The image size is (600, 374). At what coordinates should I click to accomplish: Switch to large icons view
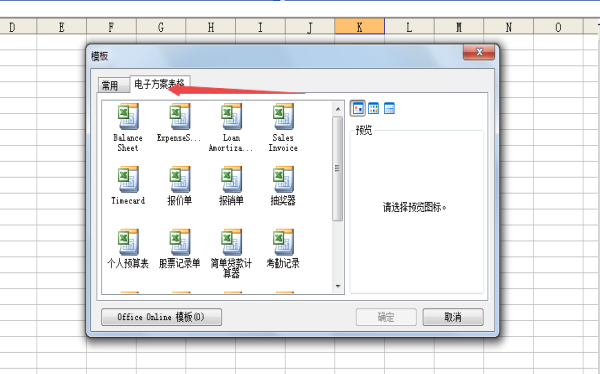click(x=358, y=109)
